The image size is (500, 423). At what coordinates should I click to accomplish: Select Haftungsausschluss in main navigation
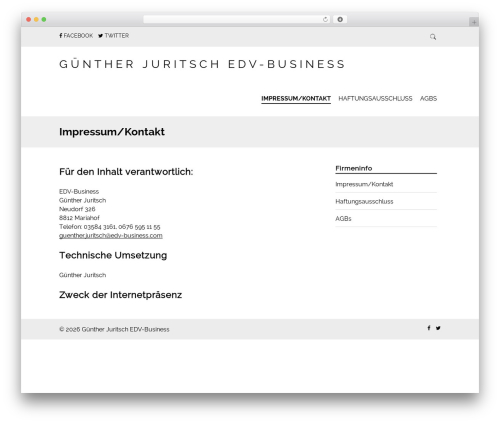375,99
